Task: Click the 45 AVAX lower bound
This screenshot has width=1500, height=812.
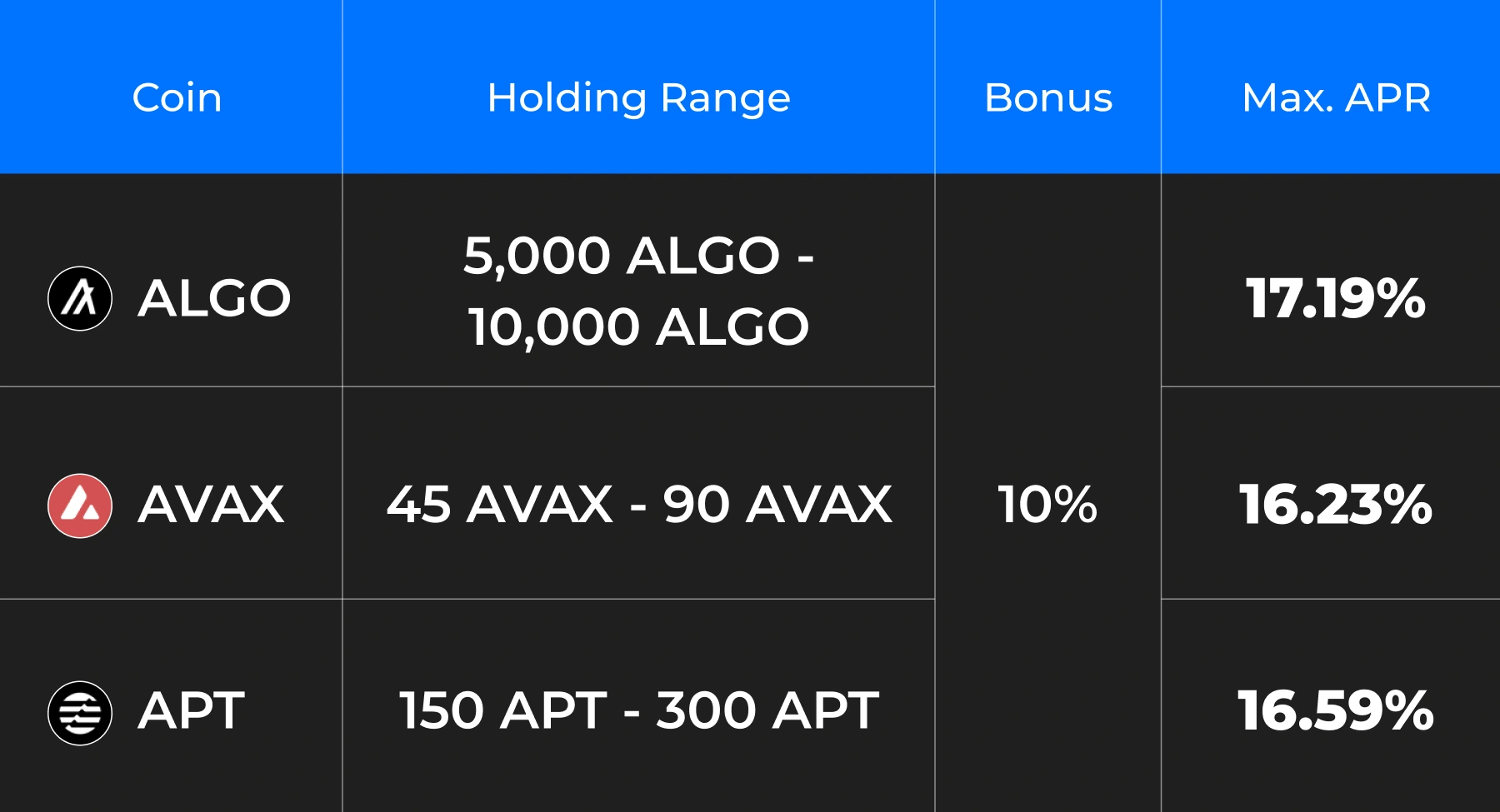Action: (500, 505)
